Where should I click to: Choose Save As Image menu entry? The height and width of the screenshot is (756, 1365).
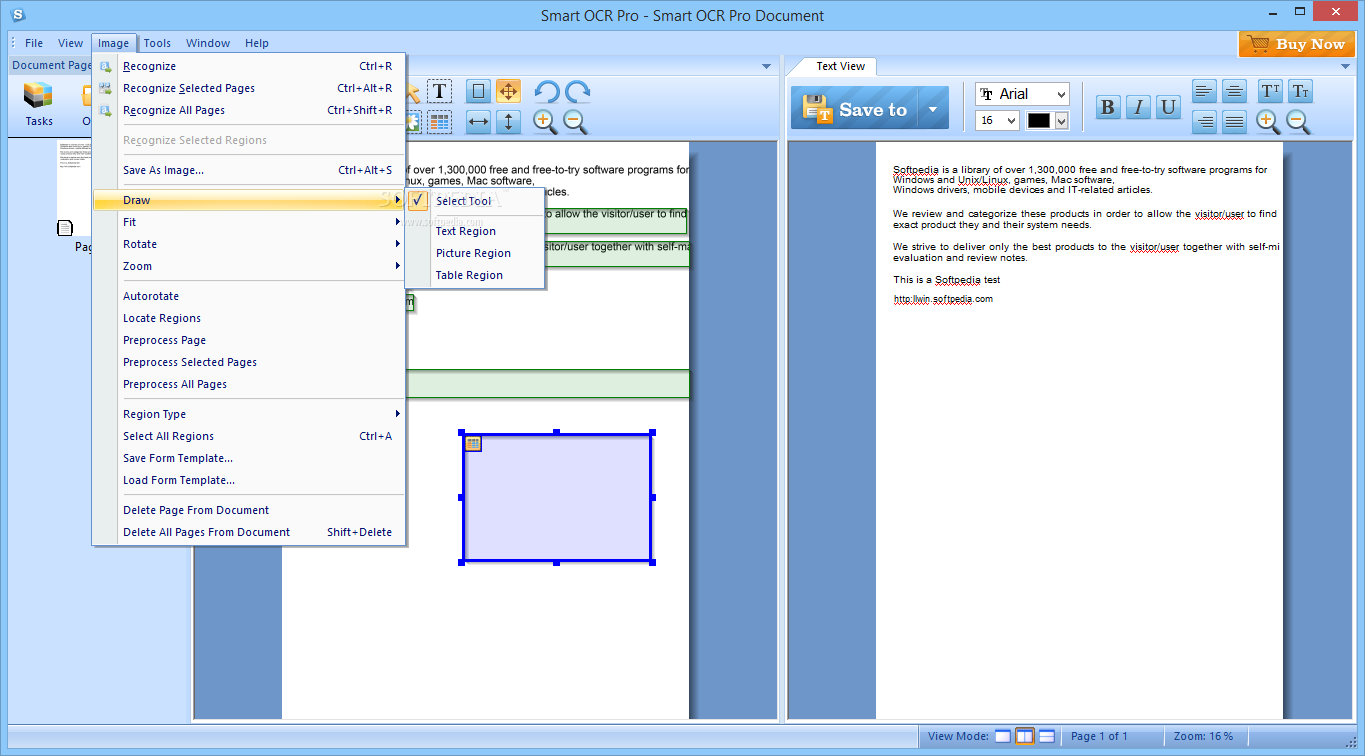pyautogui.click(x=248, y=170)
